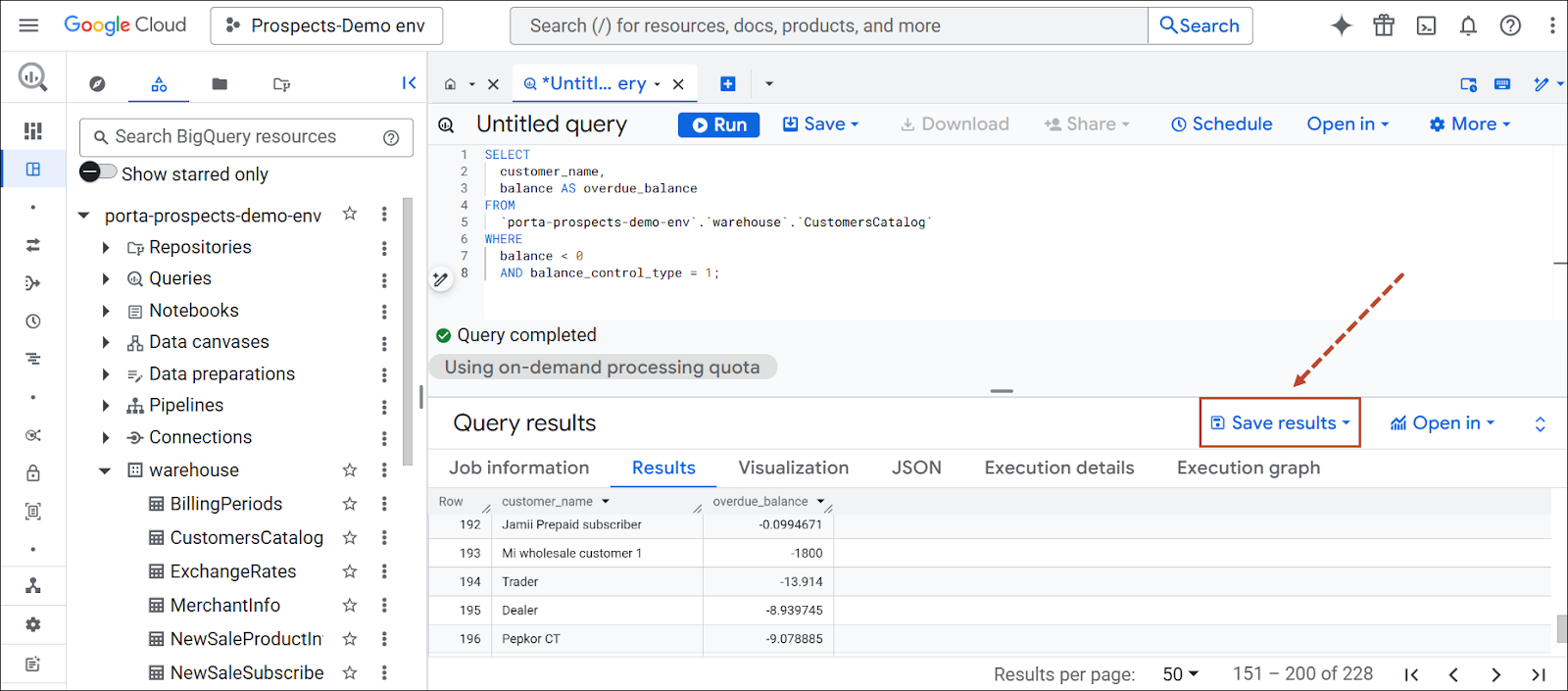
Task: Close the home tab
Action: click(493, 84)
